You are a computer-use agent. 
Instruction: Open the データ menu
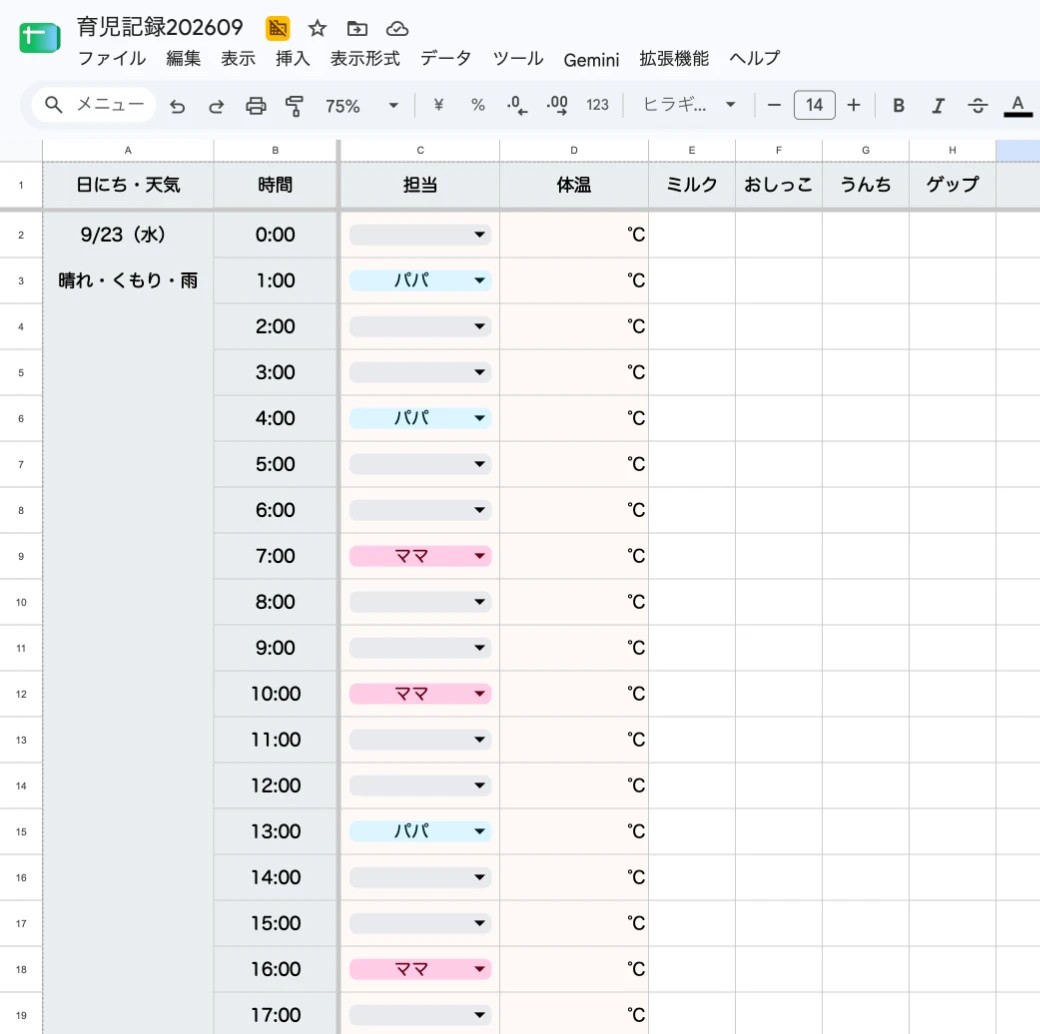coord(446,58)
